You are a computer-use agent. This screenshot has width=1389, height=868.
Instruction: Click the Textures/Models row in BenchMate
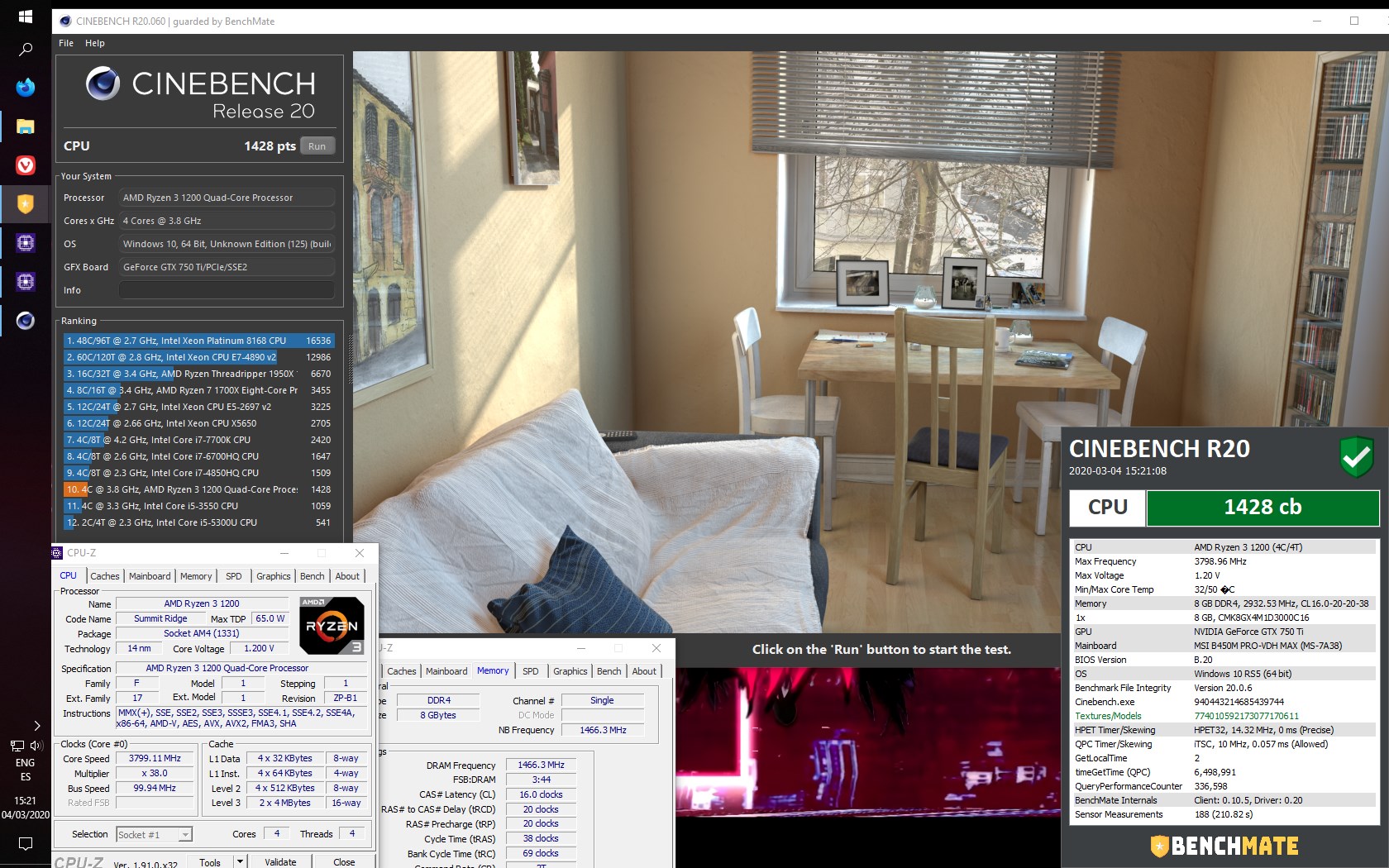(1224, 716)
